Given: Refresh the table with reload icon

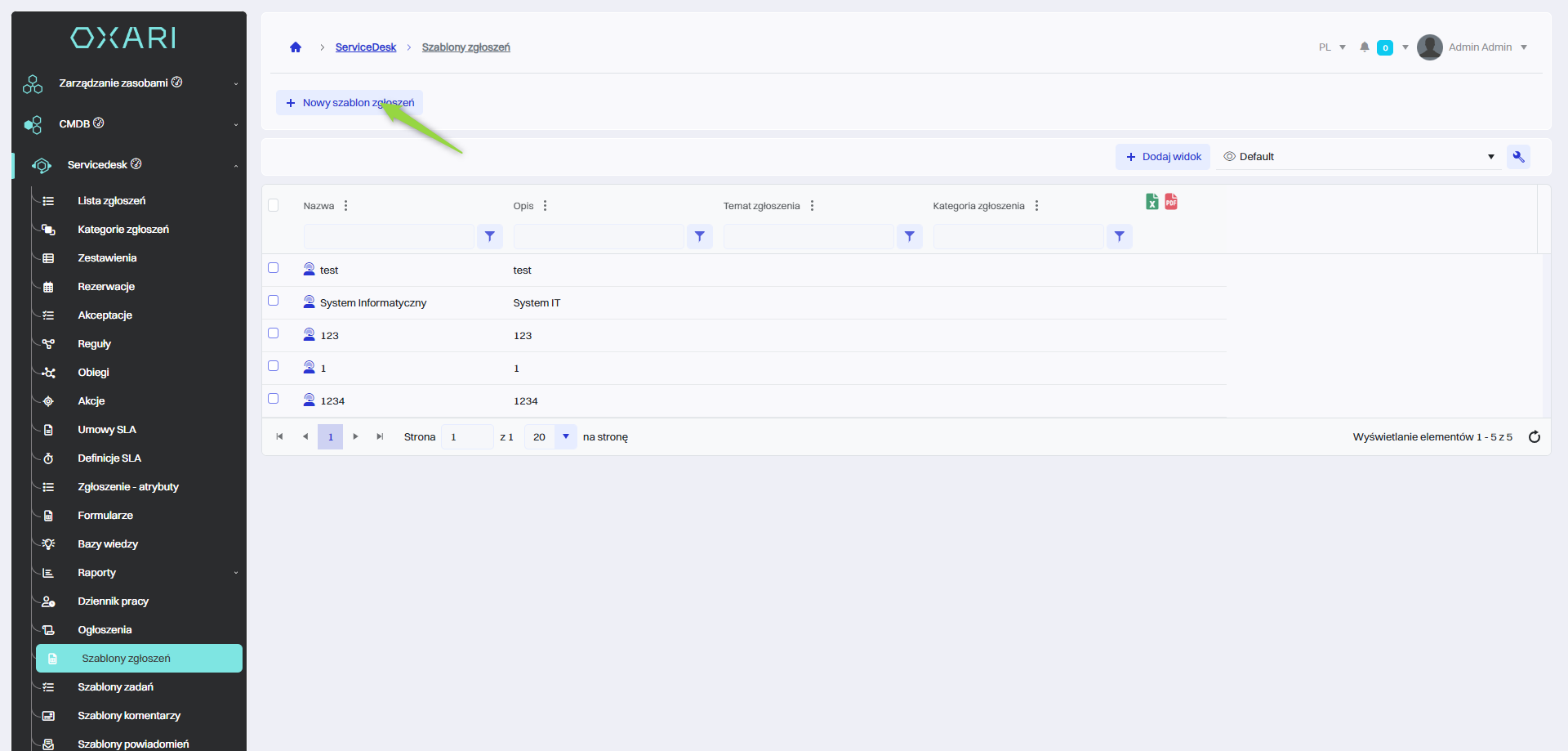Looking at the screenshot, I should click(x=1534, y=437).
